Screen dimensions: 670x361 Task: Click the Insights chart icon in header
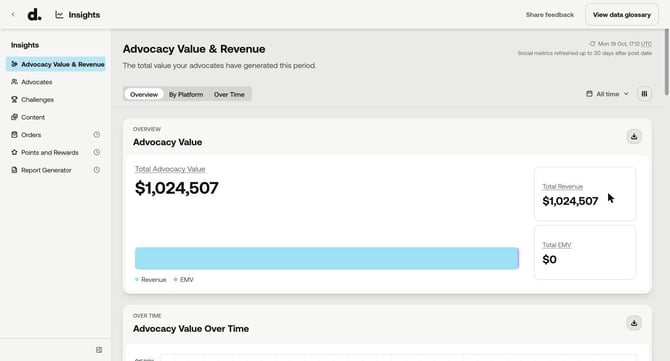click(x=59, y=15)
